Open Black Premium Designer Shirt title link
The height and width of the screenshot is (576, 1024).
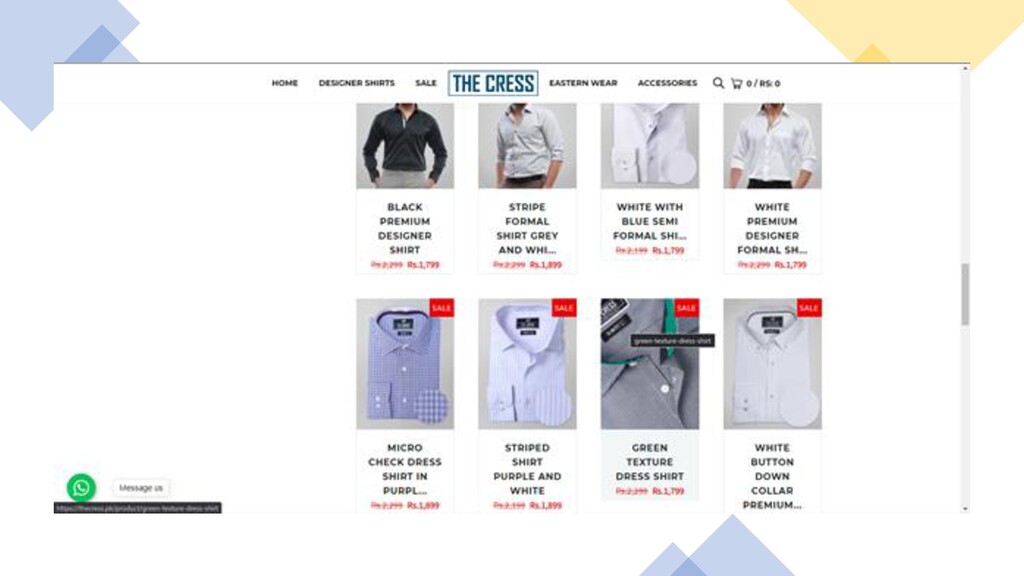[405, 229]
